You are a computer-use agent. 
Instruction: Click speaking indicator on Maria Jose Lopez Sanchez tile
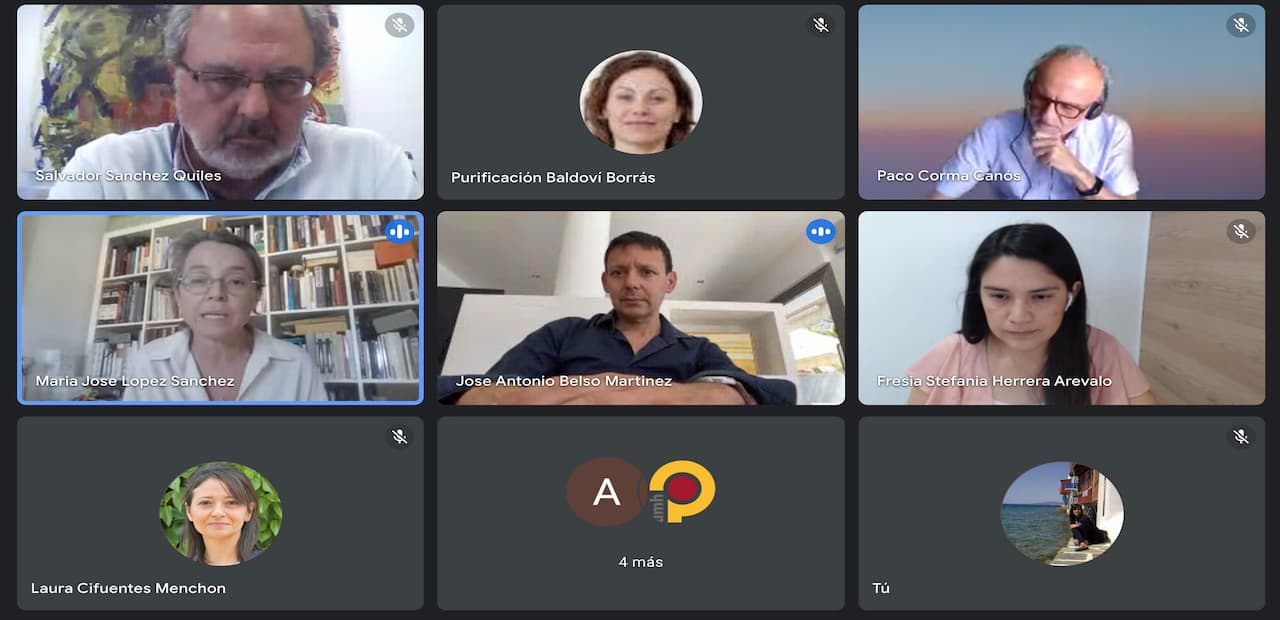tap(400, 232)
